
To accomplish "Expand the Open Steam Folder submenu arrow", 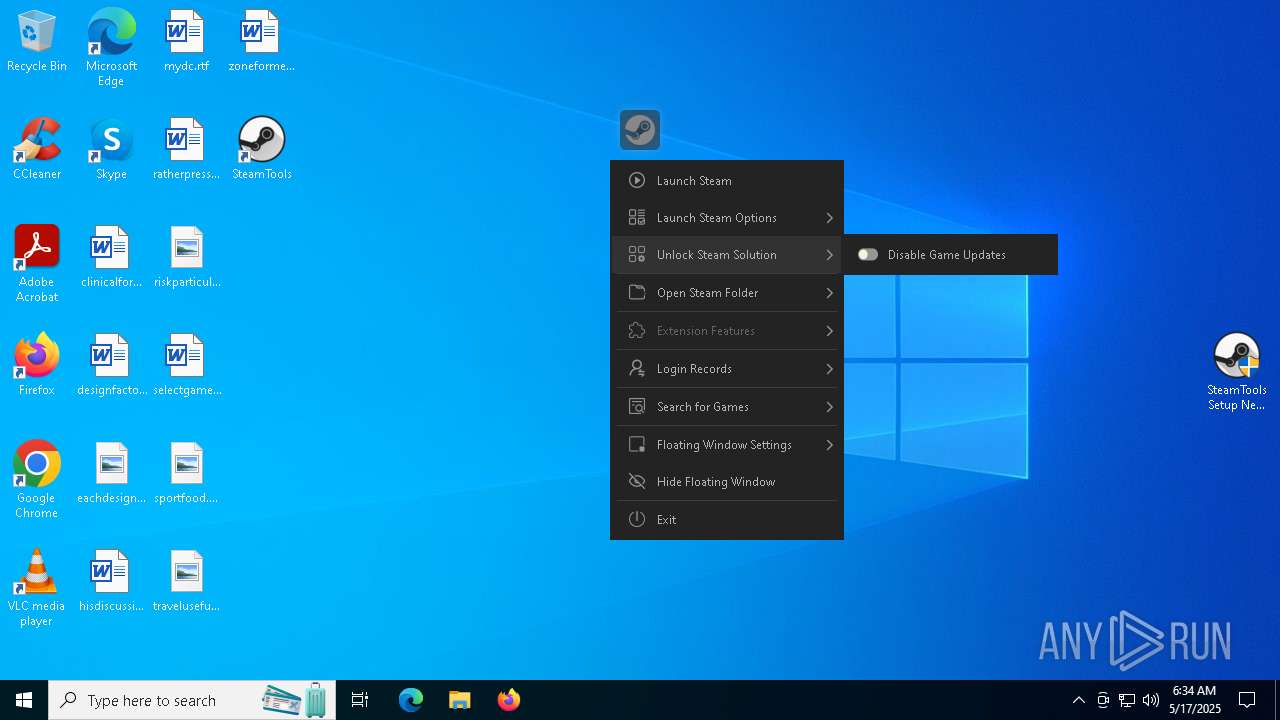I will click(829, 292).
